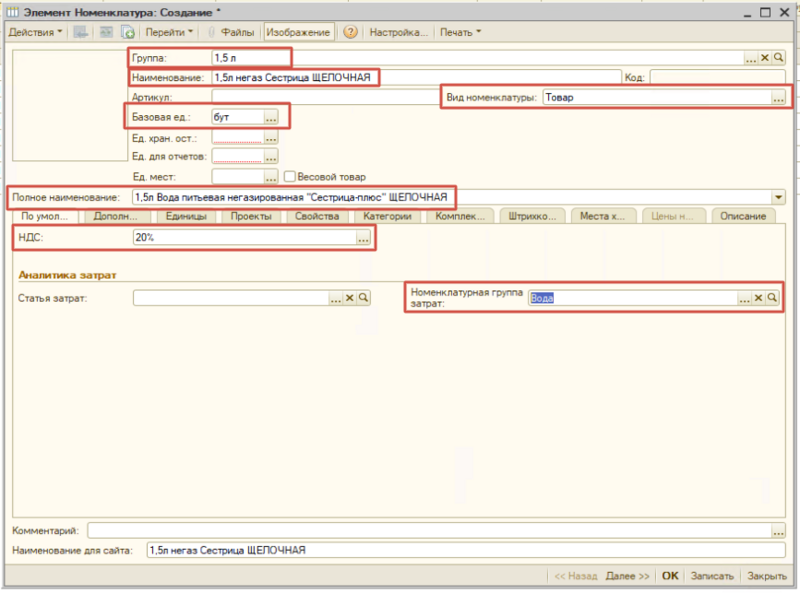Clear Номенклатурная группа затрат with X

[758, 298]
